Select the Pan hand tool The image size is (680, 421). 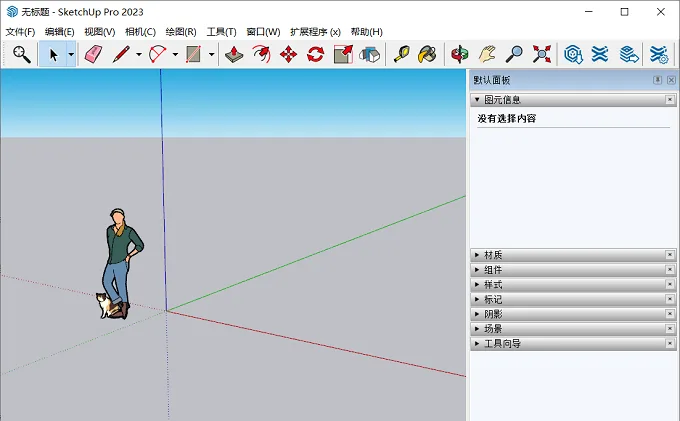487,55
